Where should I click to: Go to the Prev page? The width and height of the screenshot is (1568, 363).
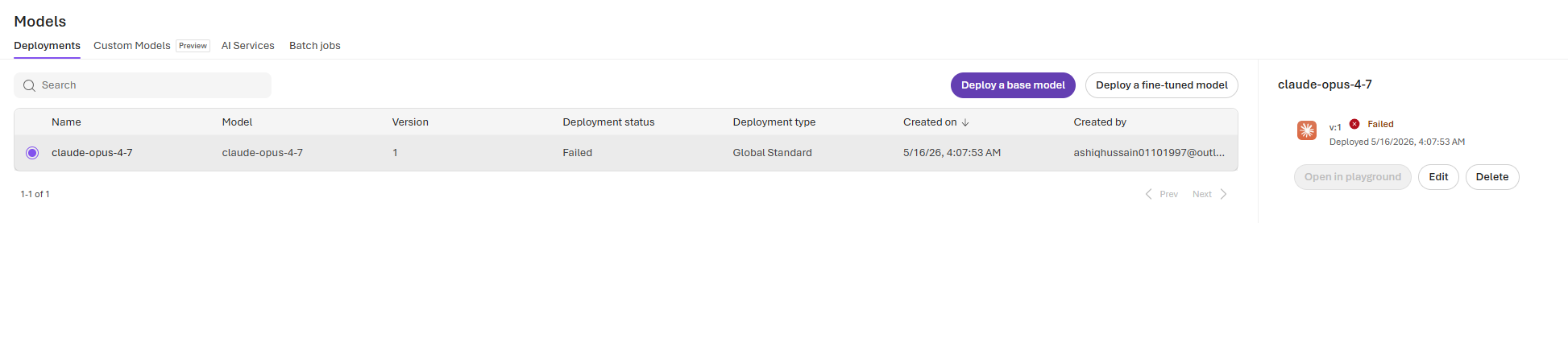pos(1161,194)
